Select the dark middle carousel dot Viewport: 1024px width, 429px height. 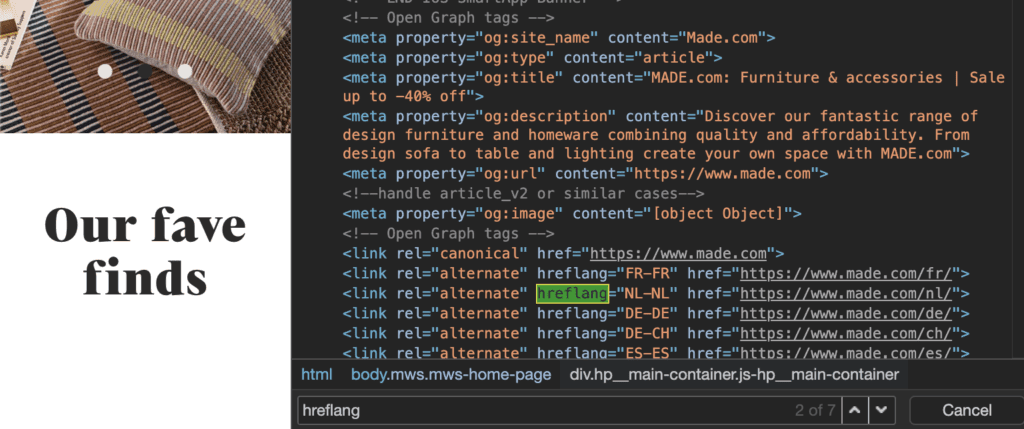(x=145, y=71)
